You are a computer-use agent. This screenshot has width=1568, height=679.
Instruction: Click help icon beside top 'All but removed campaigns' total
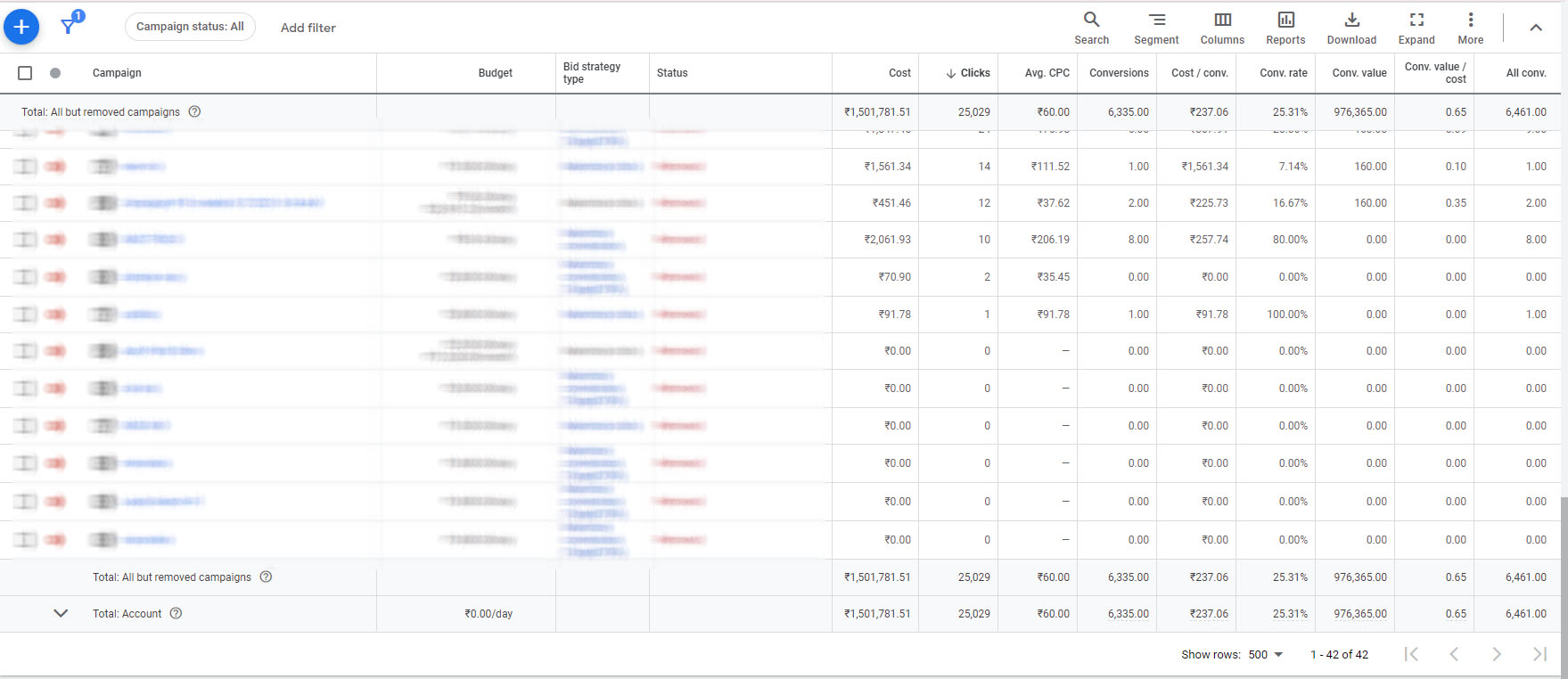pyautogui.click(x=194, y=111)
